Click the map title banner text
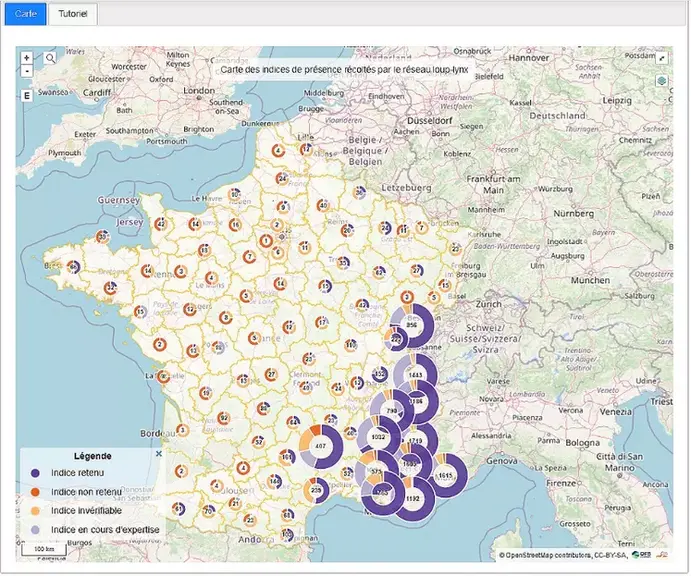The image size is (691, 576). (344, 70)
